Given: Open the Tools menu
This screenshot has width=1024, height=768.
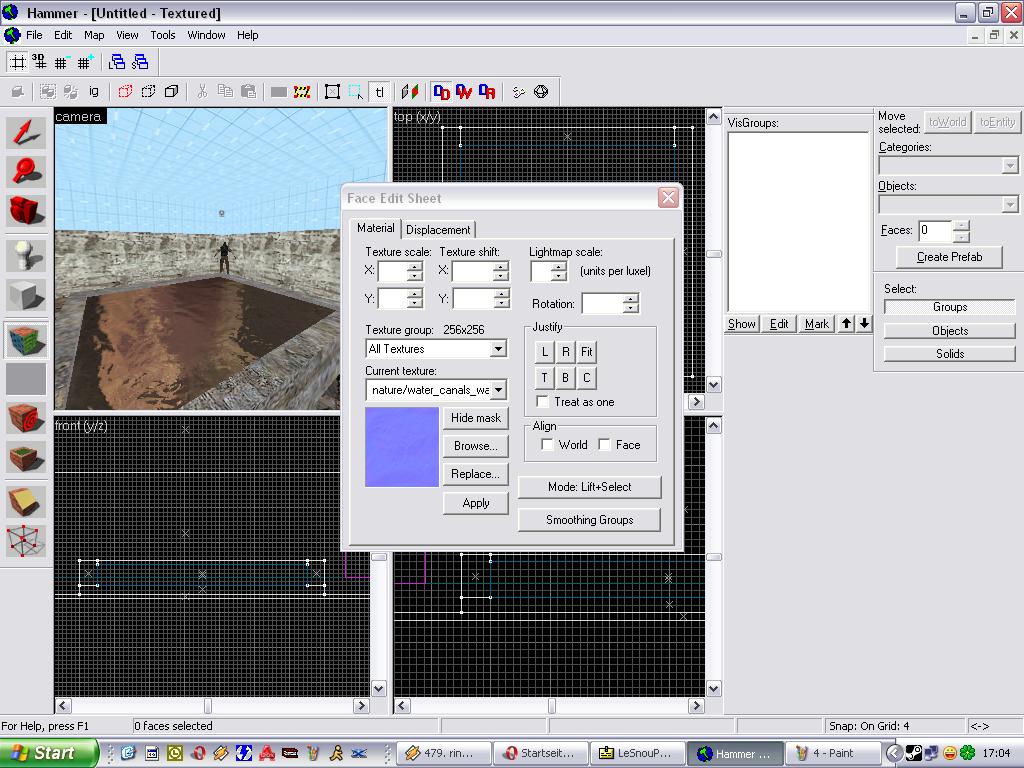Looking at the screenshot, I should click(x=163, y=35).
